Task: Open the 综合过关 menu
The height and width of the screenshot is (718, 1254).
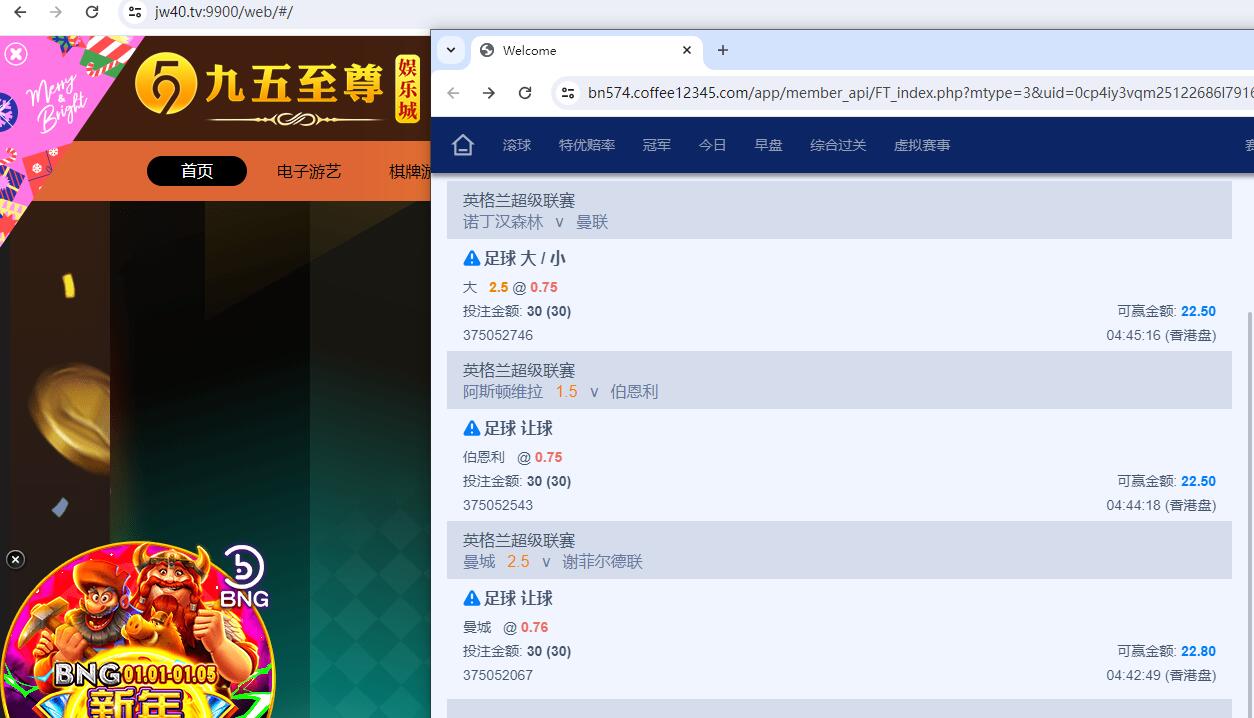Action: click(838, 145)
